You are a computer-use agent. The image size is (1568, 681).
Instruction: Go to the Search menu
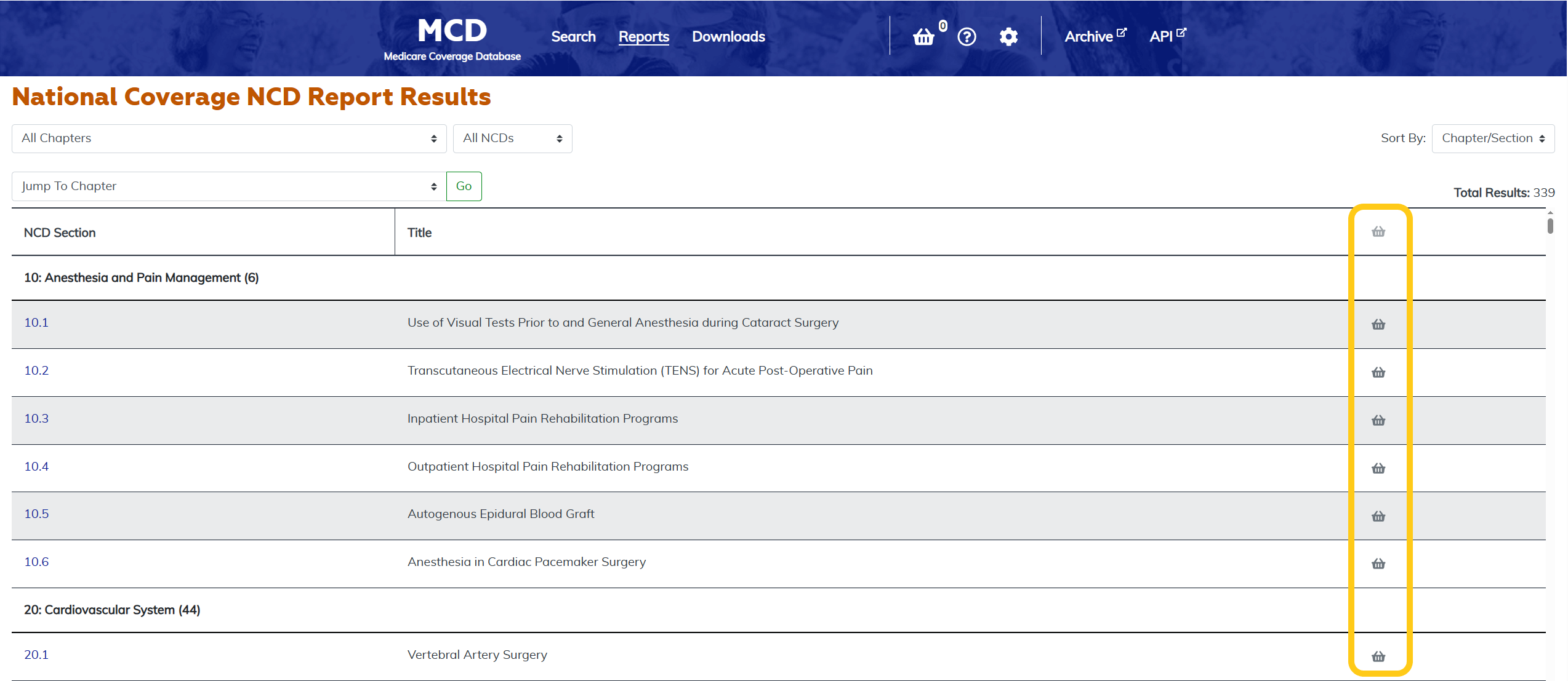(x=573, y=37)
